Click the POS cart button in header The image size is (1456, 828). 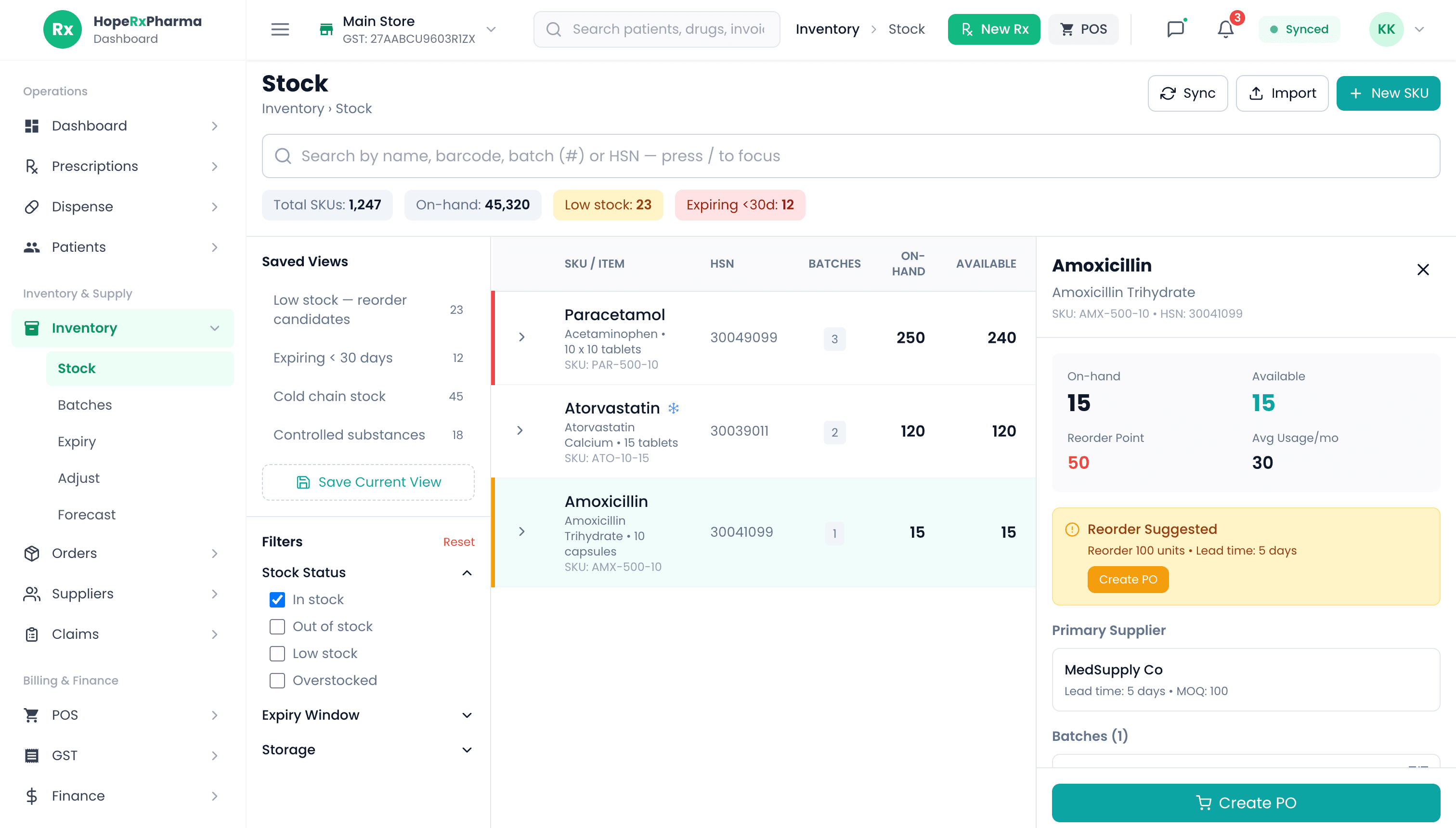pos(1083,29)
